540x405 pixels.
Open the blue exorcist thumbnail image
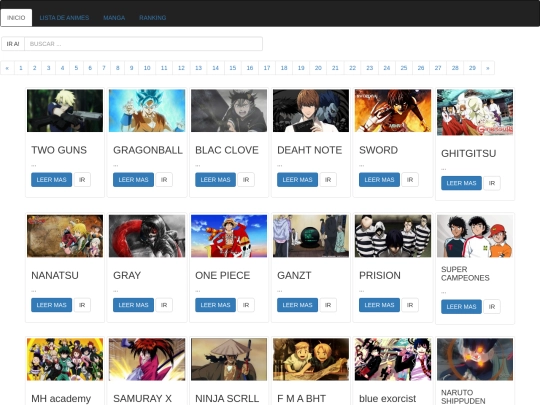(x=393, y=359)
